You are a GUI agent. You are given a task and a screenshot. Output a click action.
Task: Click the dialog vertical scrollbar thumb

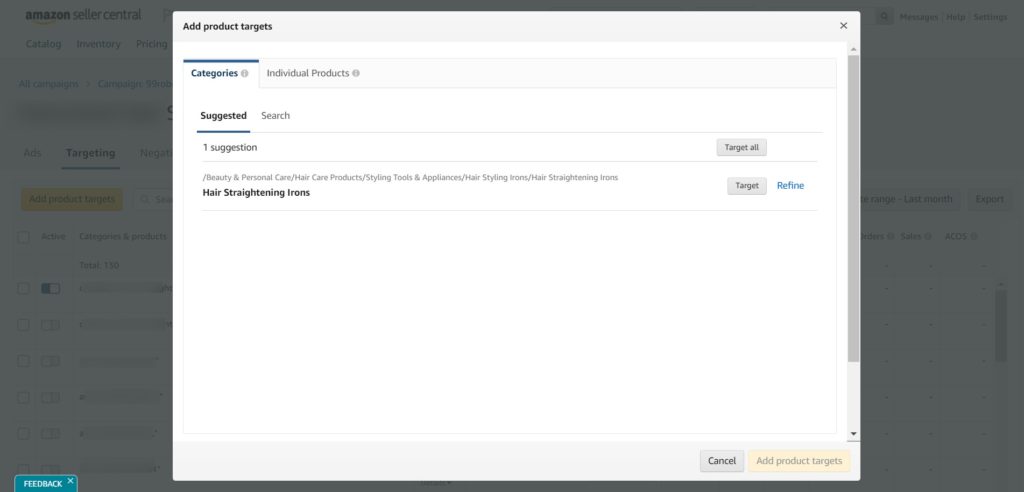[854, 209]
